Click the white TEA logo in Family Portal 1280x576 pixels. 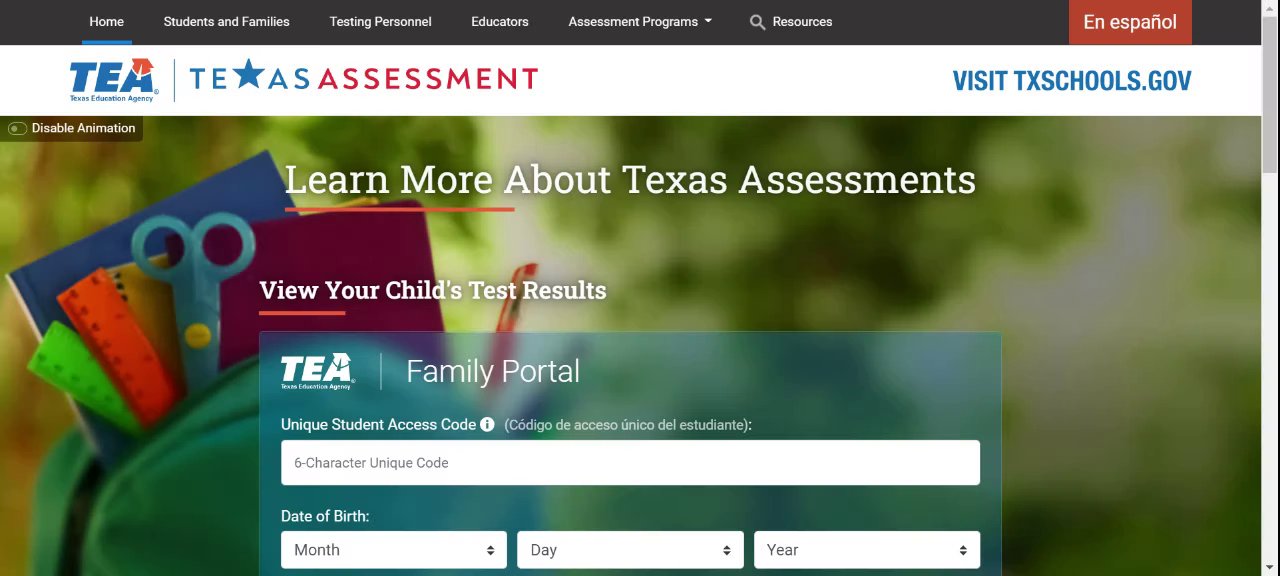pos(317,371)
